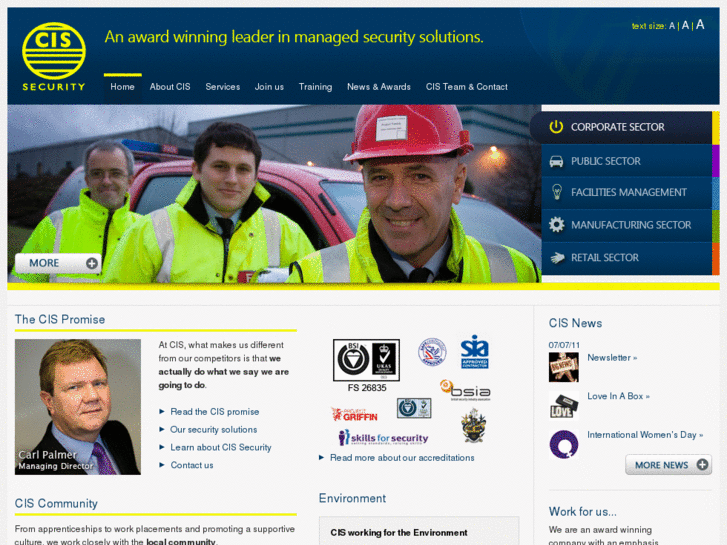The image size is (727, 545).
Task: Click the CIS News heading
Action: click(x=575, y=323)
